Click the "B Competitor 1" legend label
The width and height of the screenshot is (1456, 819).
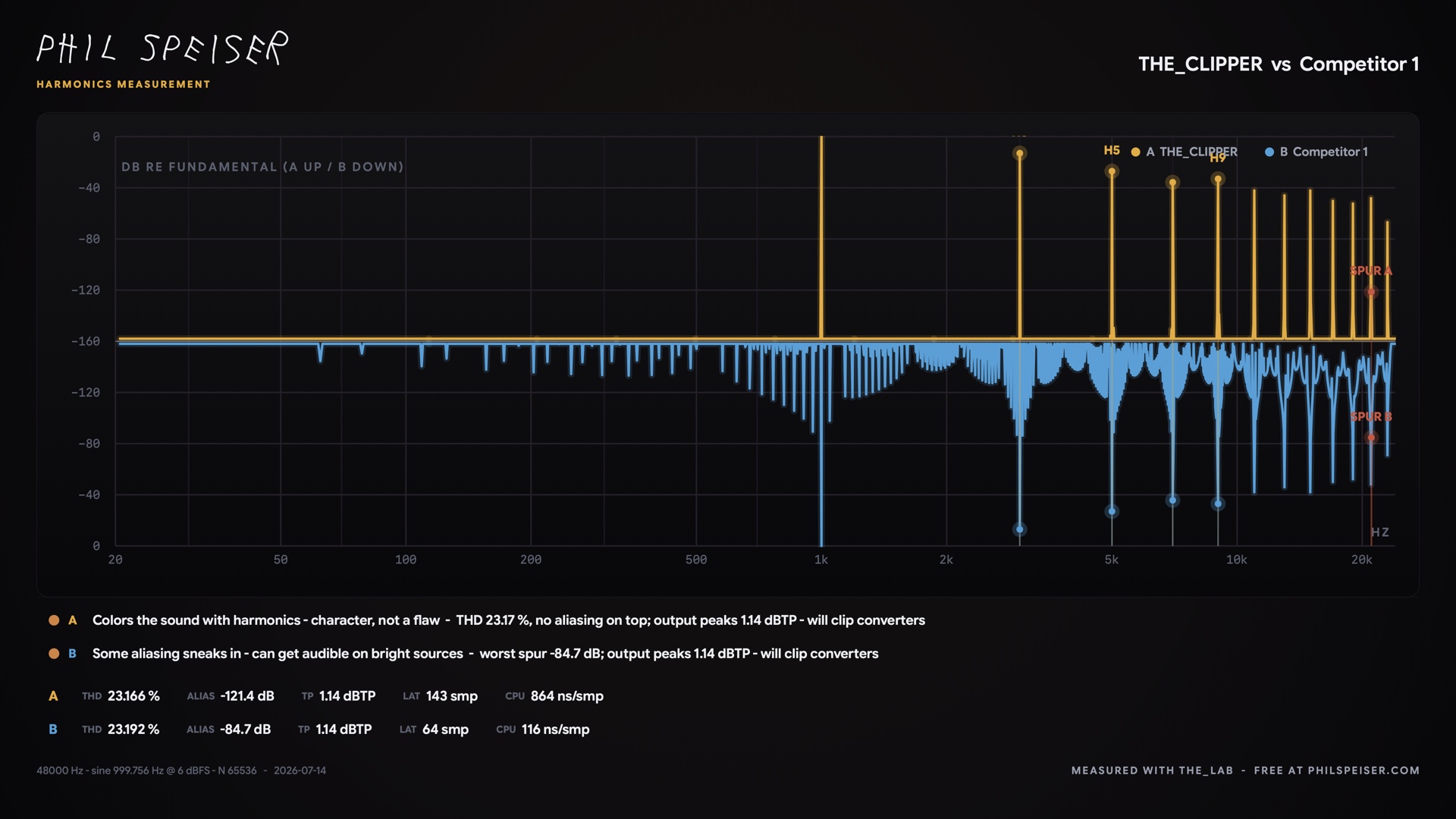coord(1324,152)
